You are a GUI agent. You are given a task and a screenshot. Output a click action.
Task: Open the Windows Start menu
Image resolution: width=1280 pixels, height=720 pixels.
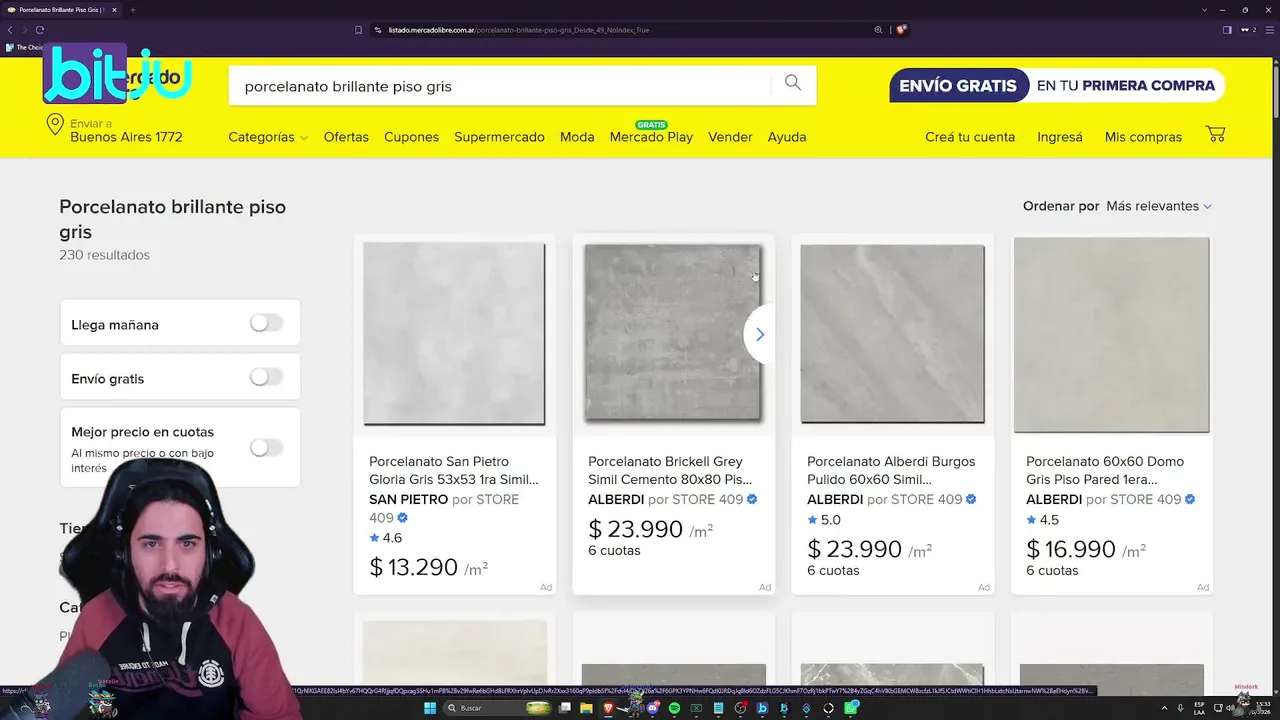[430, 708]
